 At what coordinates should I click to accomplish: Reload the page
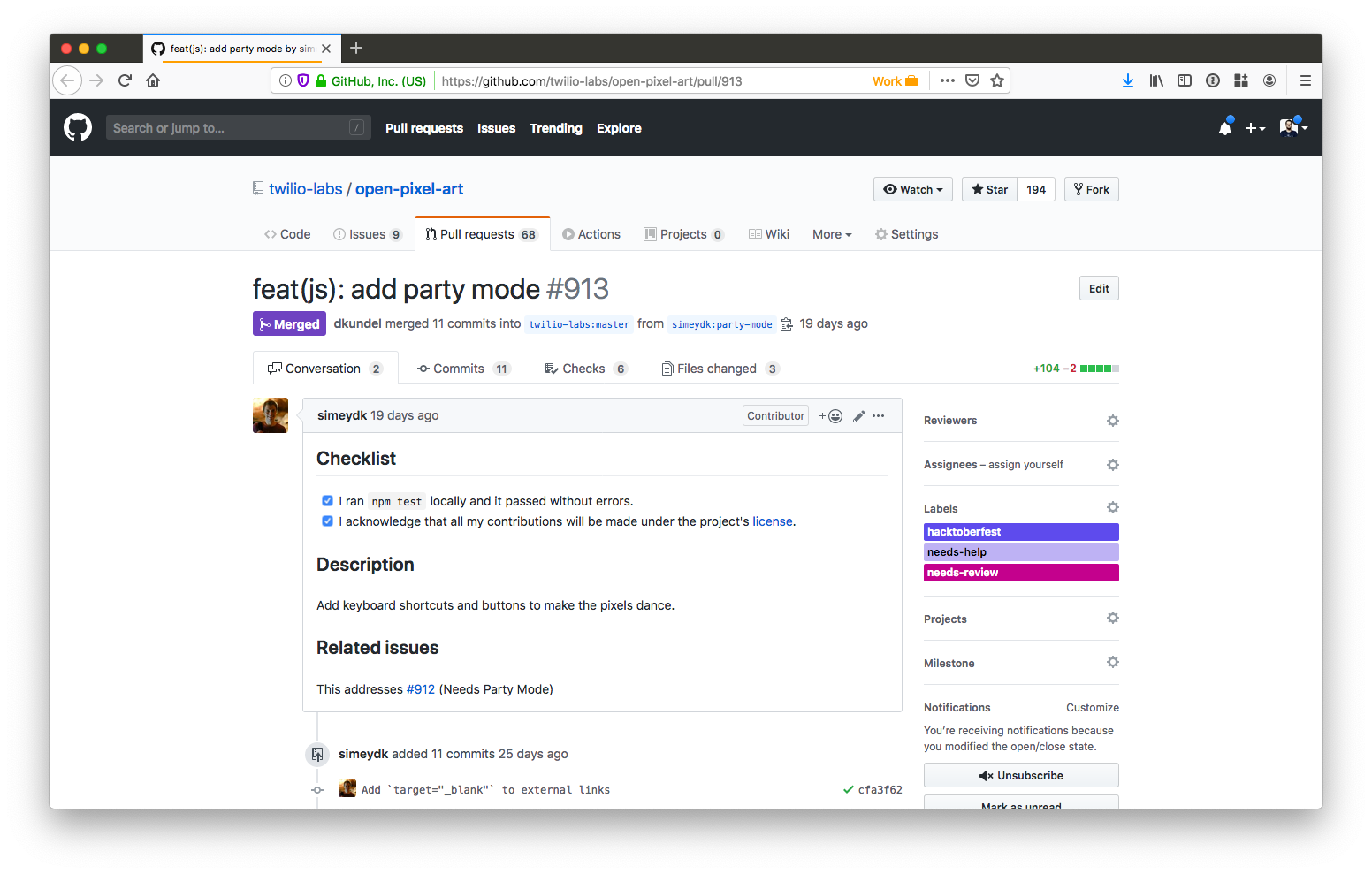coord(125,80)
